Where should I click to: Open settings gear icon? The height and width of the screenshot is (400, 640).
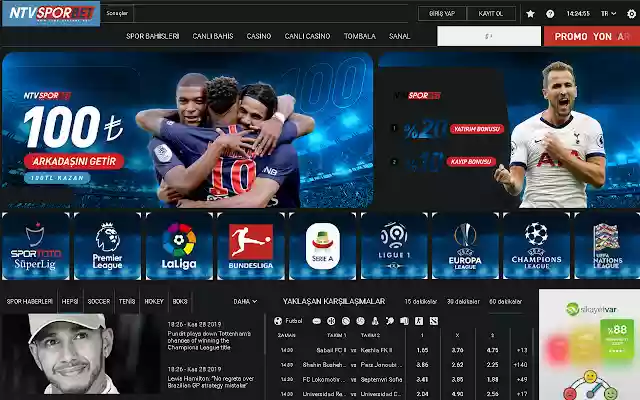(631, 14)
